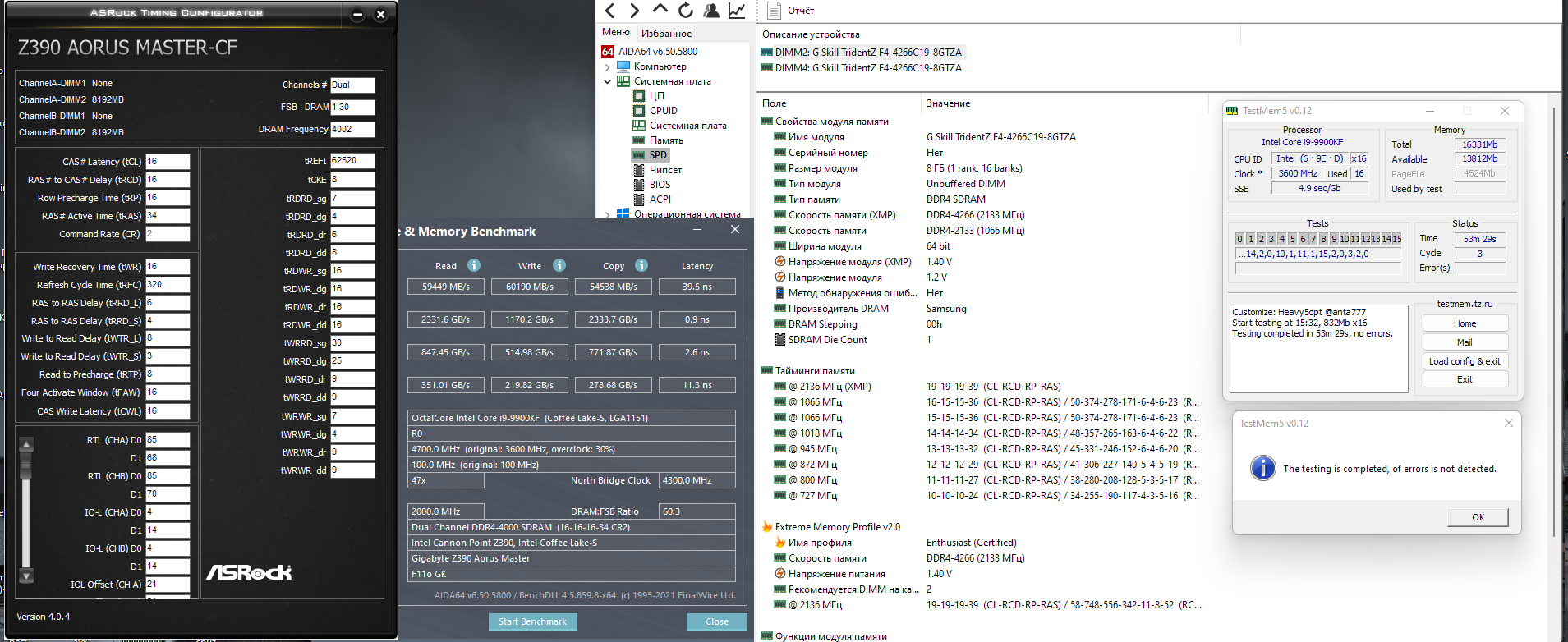Click the info icon next to Write
The height and width of the screenshot is (642, 1568).
(x=559, y=265)
